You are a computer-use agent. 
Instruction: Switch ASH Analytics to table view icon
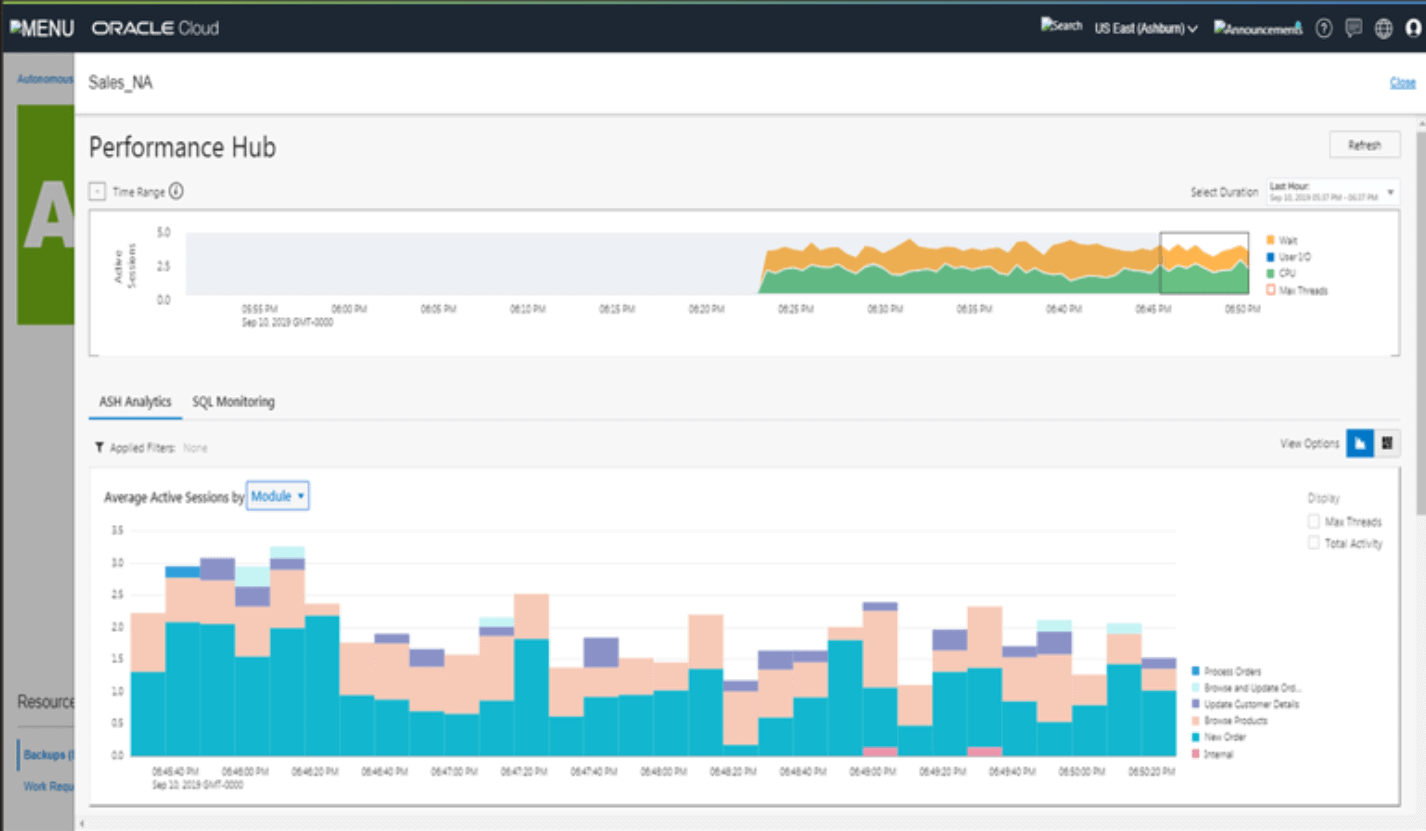pyautogui.click(x=1389, y=443)
